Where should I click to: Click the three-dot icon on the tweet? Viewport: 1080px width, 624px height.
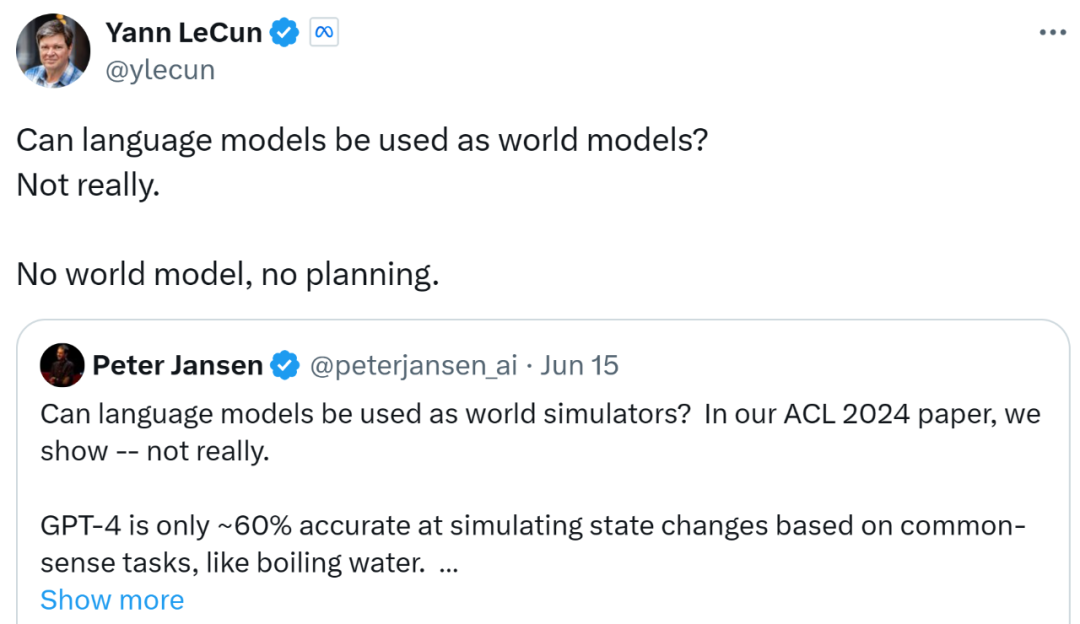pyautogui.click(x=1052, y=31)
